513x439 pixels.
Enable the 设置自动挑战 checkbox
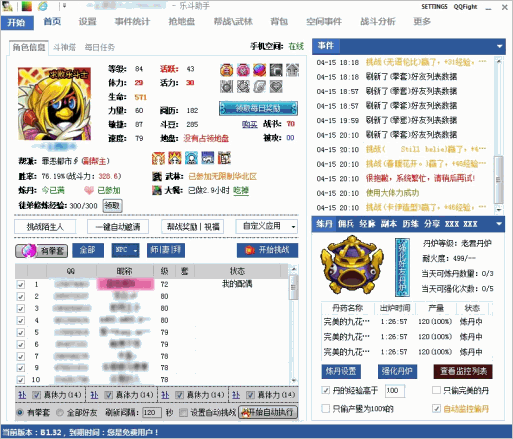click(183, 413)
